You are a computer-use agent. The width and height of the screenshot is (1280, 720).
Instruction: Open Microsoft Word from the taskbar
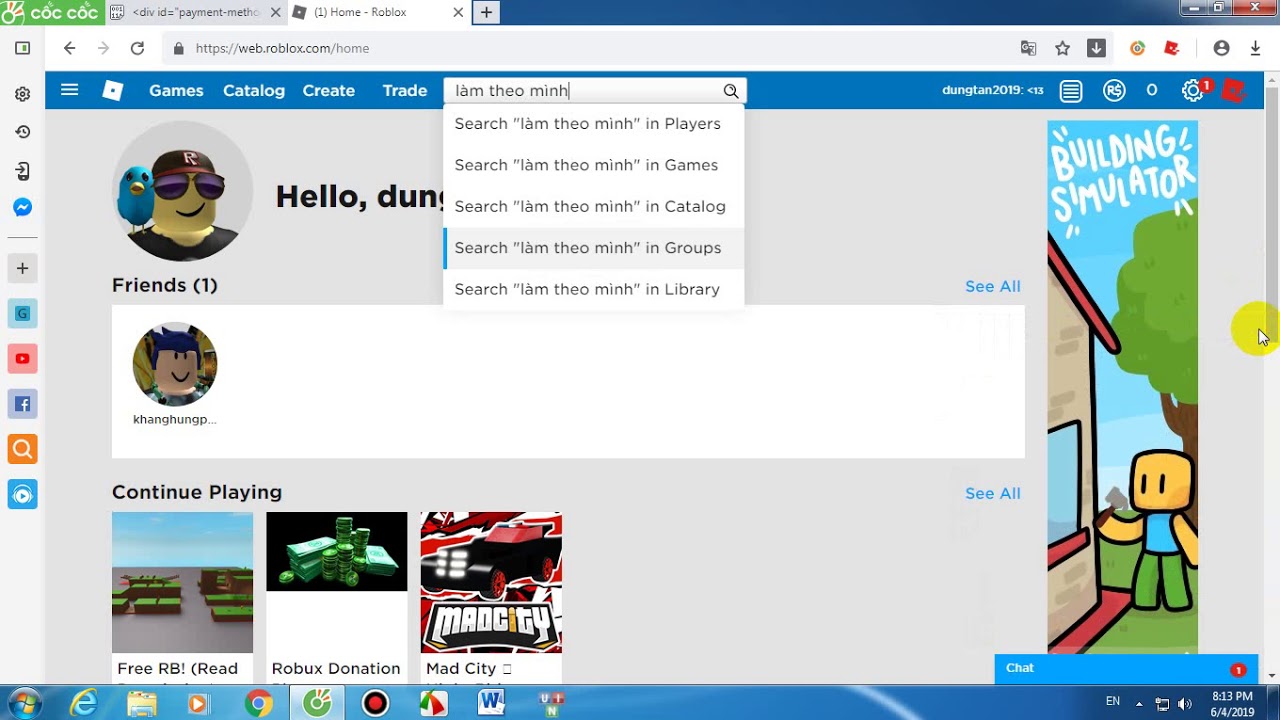pyautogui.click(x=491, y=704)
